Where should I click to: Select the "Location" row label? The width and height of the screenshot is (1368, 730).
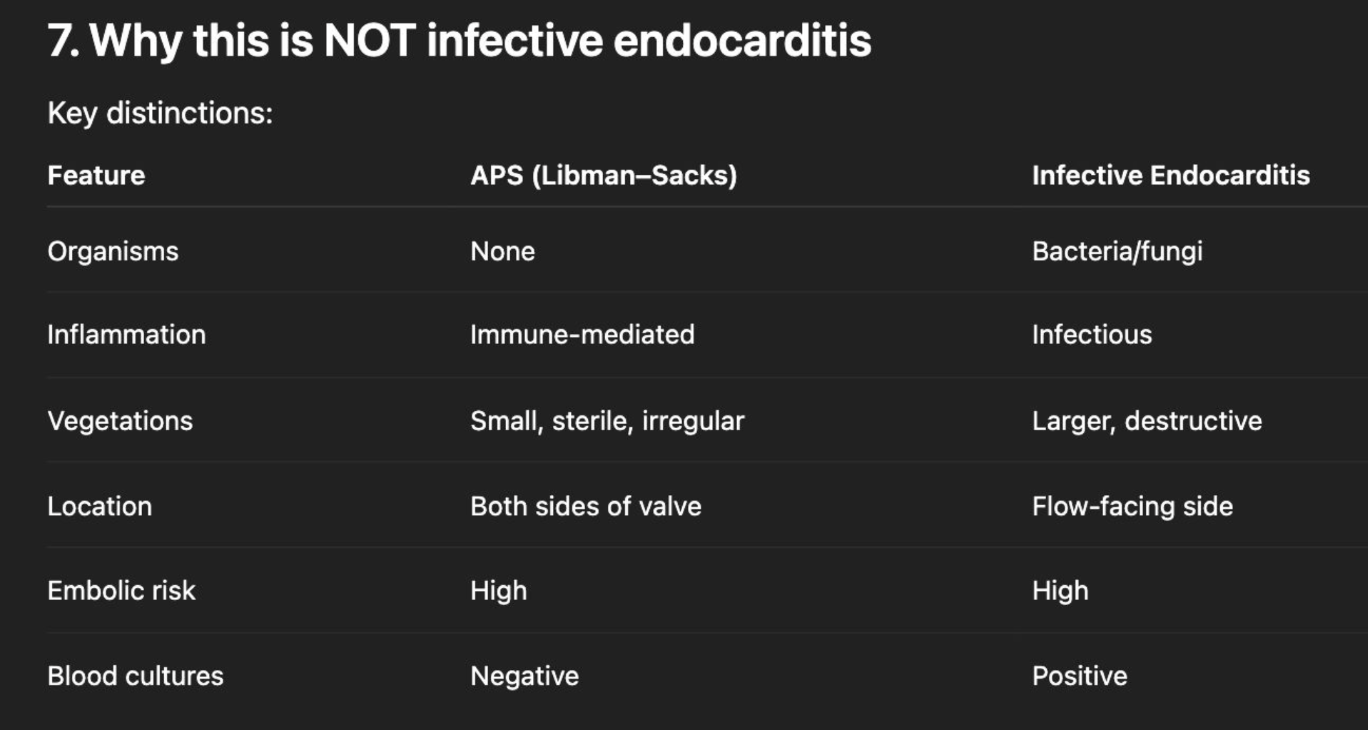pos(100,506)
